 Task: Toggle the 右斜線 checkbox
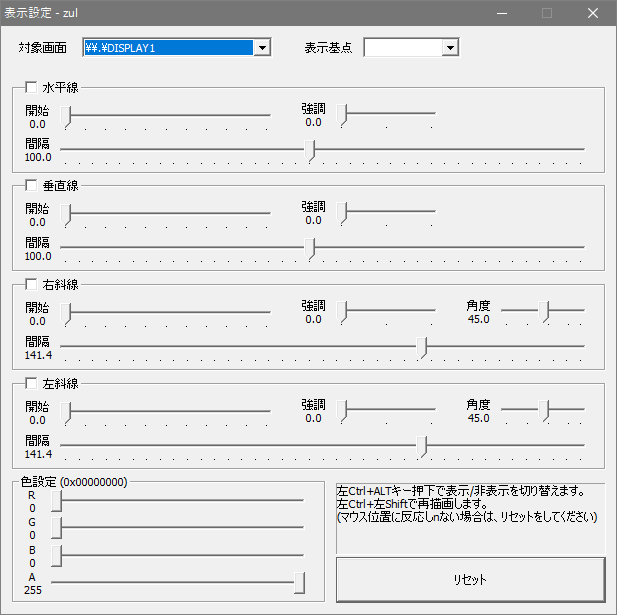pos(30,284)
